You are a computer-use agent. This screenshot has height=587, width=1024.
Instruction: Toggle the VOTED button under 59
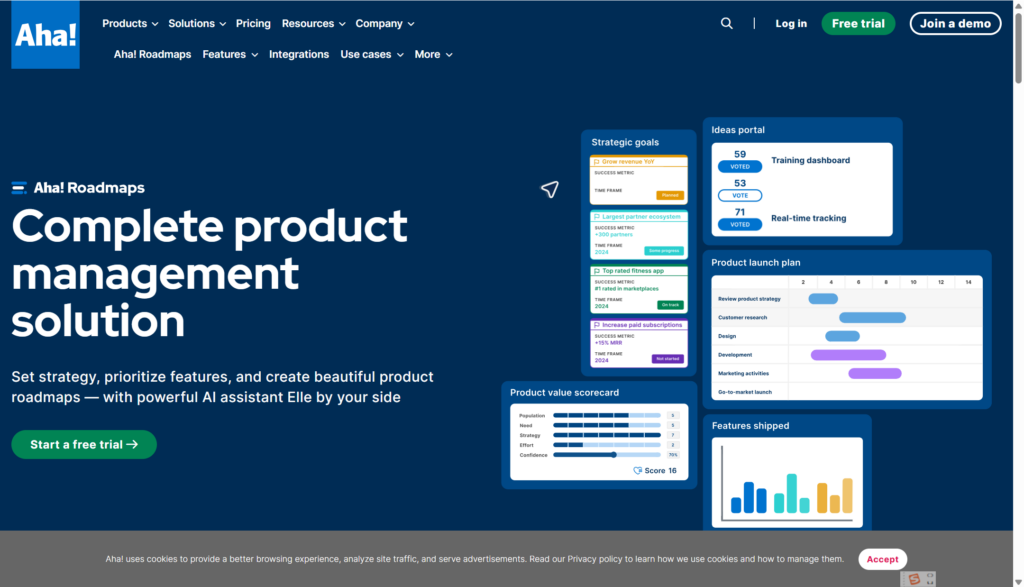740,167
